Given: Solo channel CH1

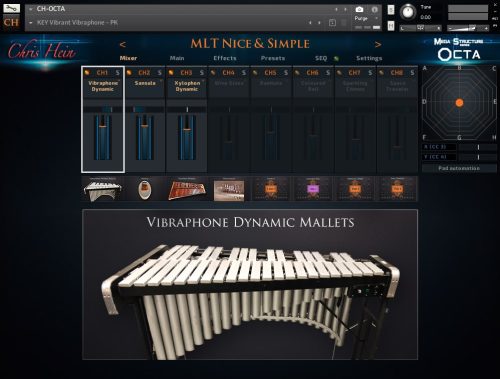Looking at the screenshot, I should 117,72.
